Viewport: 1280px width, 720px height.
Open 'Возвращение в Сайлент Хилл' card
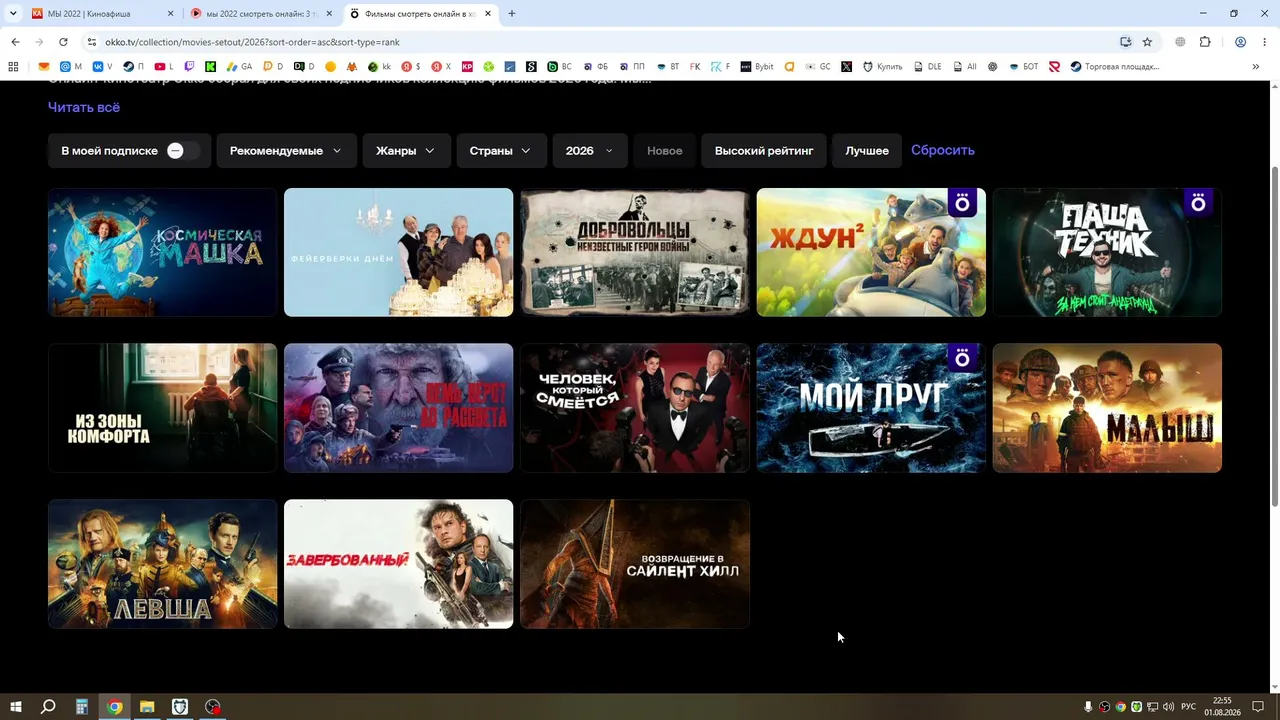coord(635,564)
